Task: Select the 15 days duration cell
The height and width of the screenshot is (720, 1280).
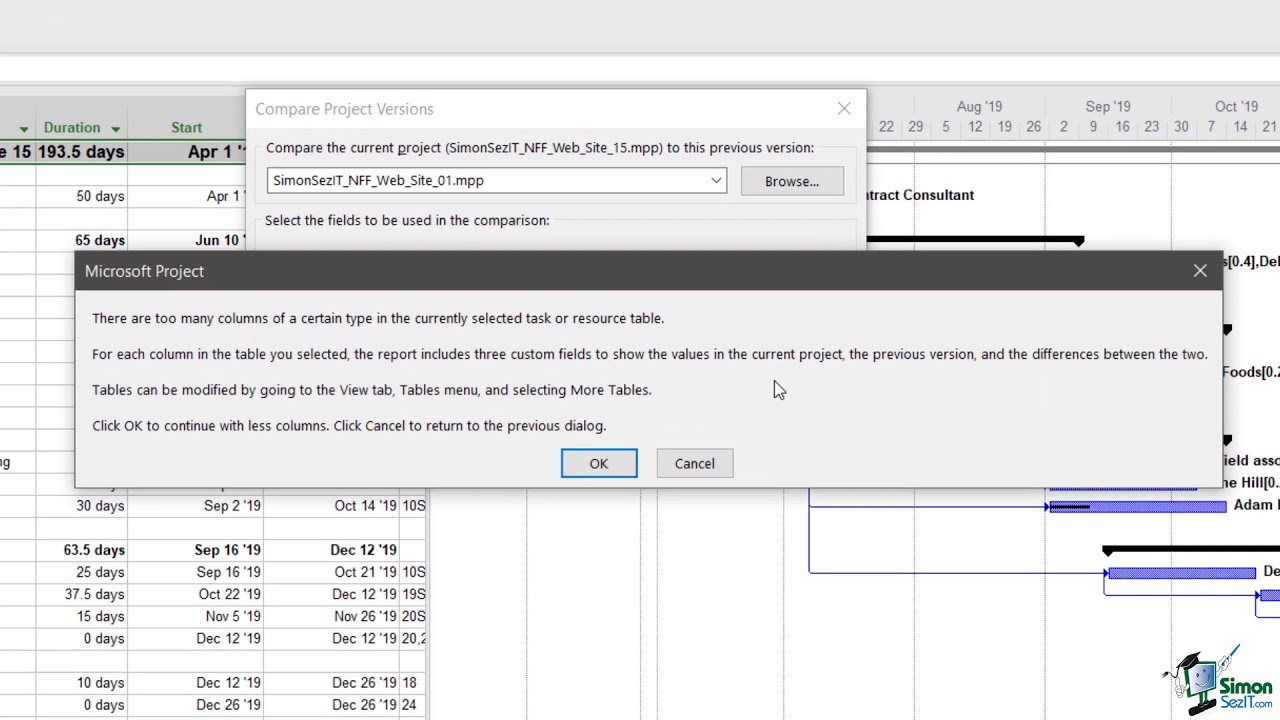Action: click(x=82, y=616)
